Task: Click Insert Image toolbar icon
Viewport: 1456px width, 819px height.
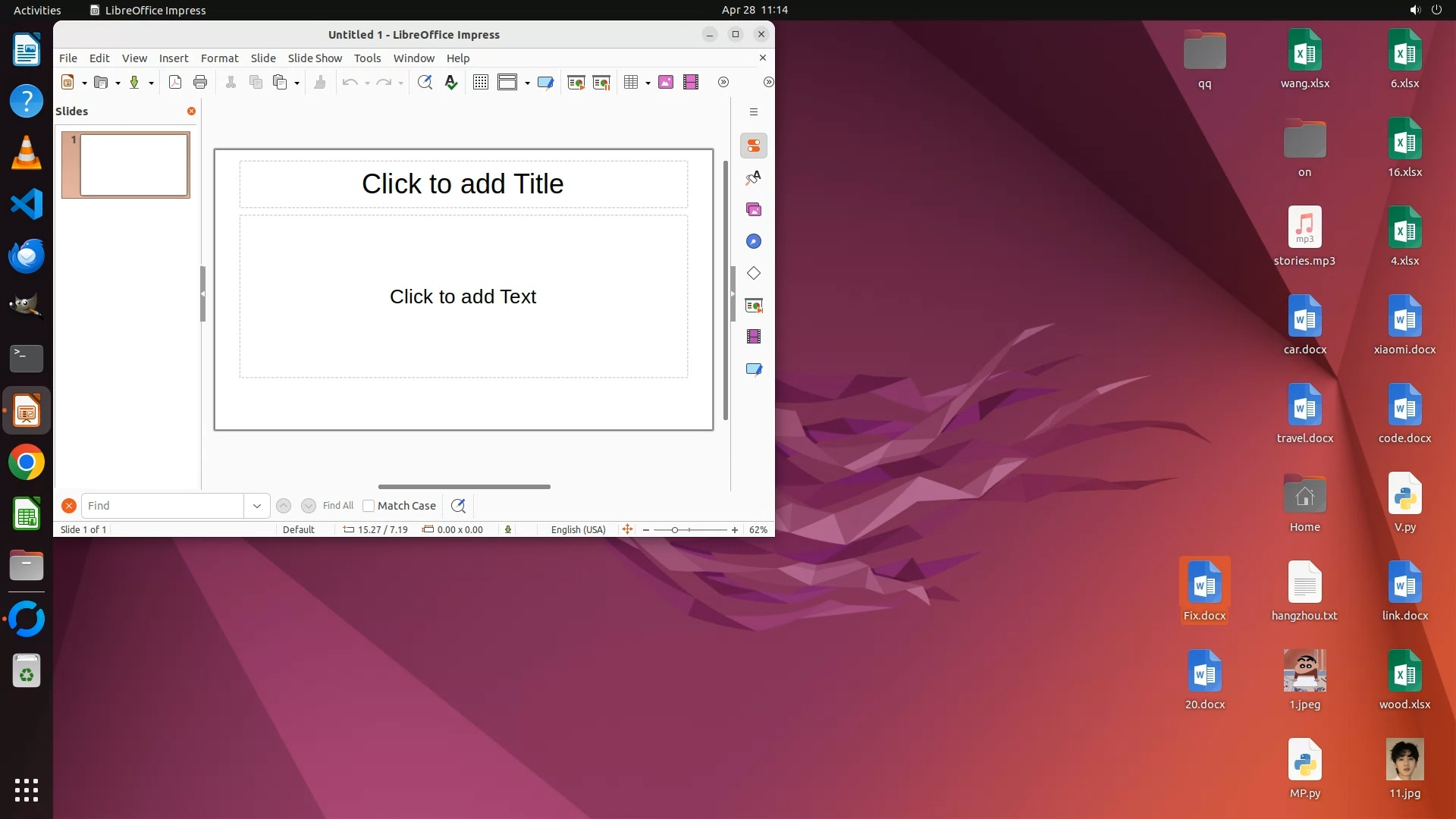Action: [666, 82]
